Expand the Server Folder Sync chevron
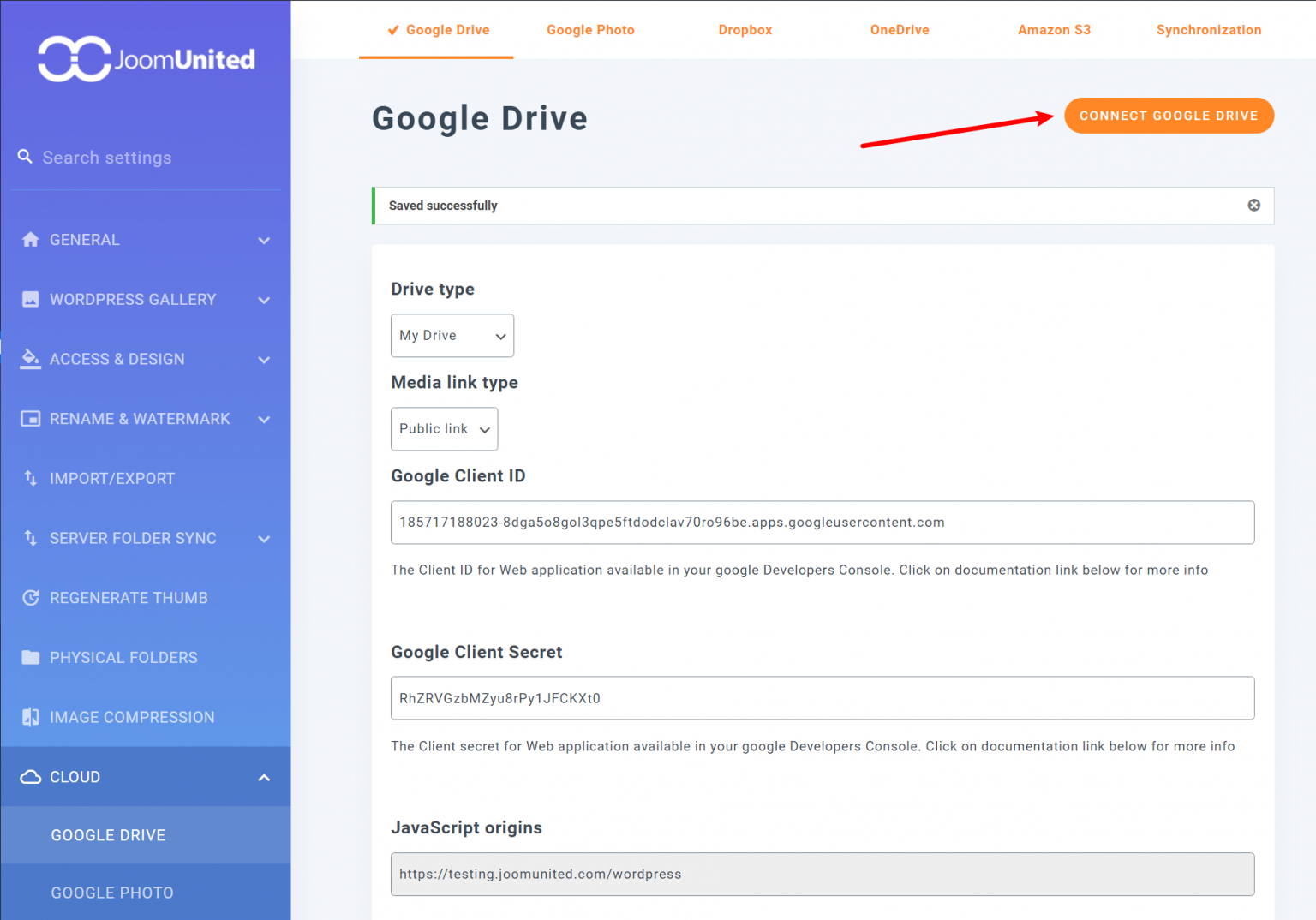 point(264,539)
